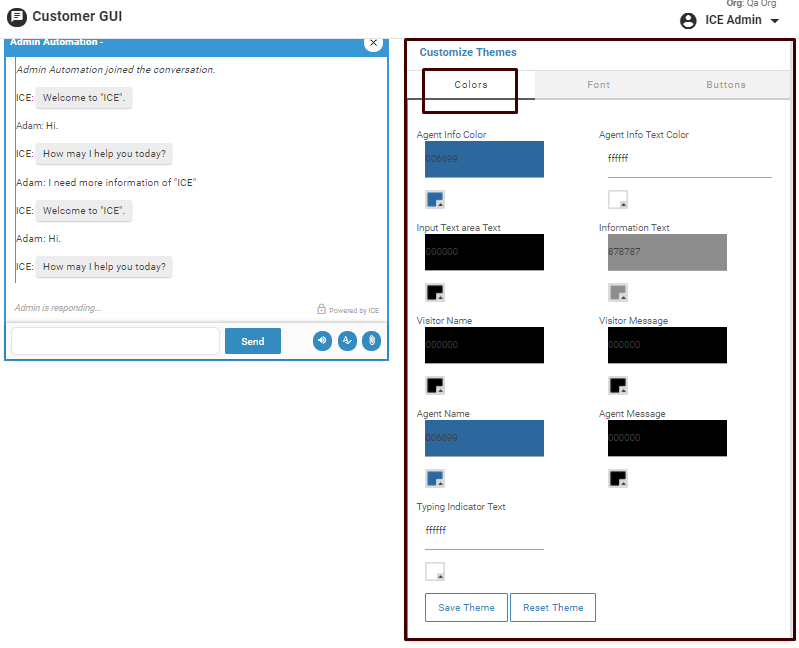Click the ICE Admin user avatar icon
799x648 pixels.
click(x=688, y=20)
